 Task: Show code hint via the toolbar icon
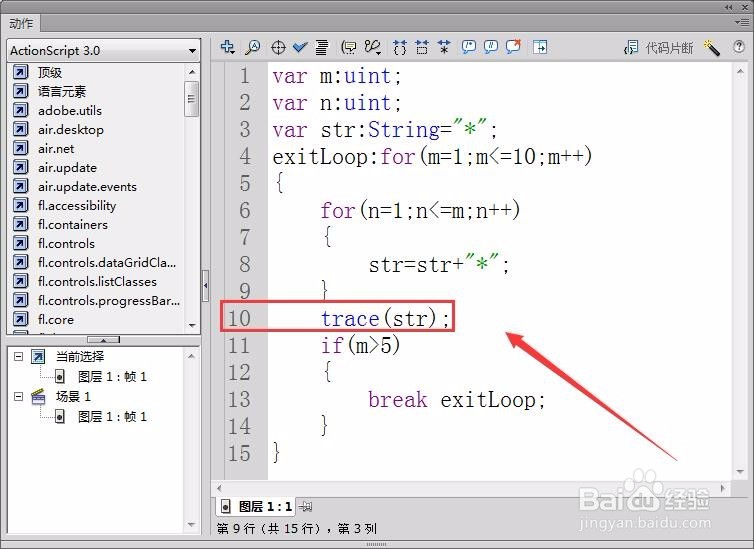[349, 47]
